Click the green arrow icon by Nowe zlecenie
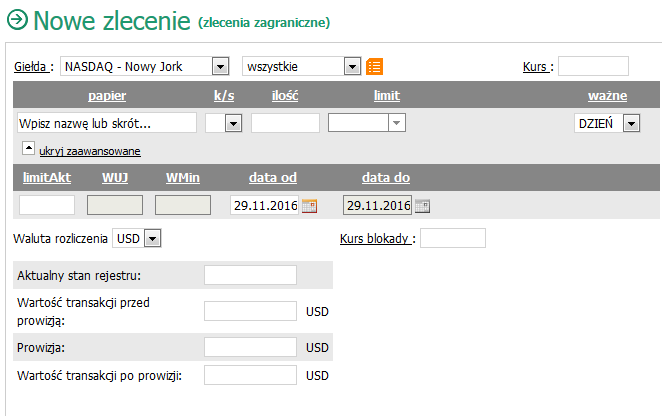The image size is (662, 416). click(x=17, y=20)
